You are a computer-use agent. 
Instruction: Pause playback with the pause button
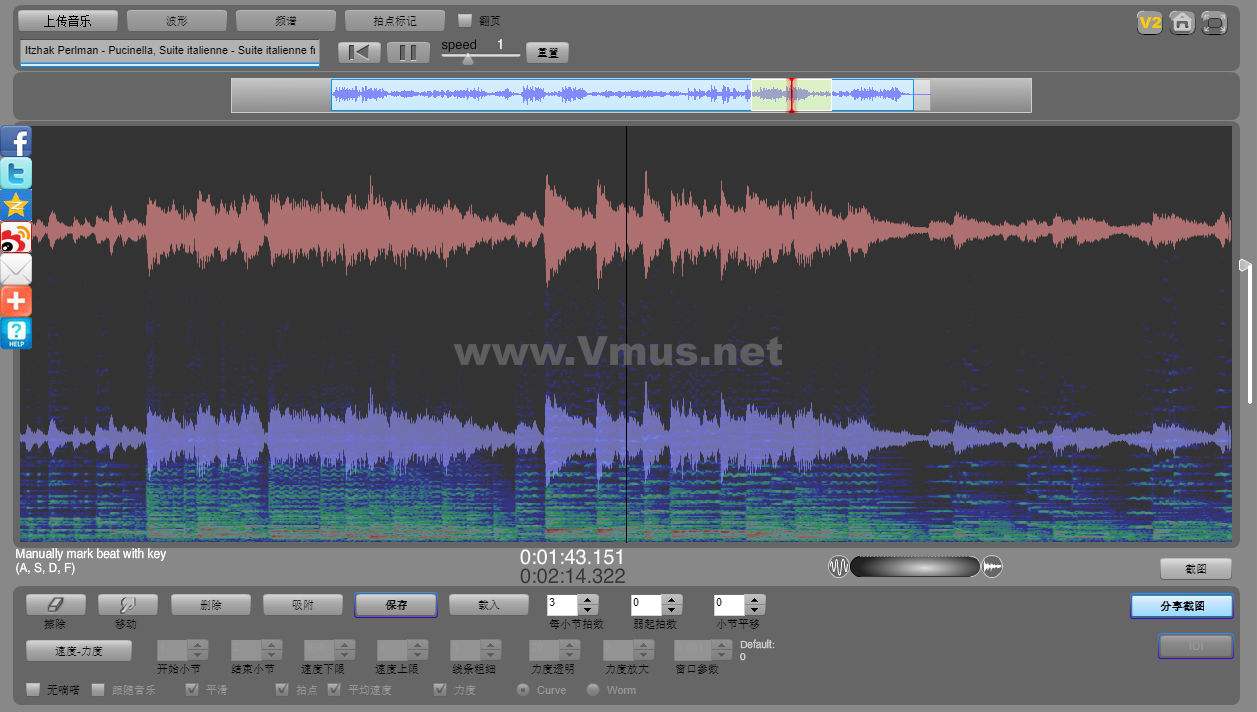[x=408, y=53]
